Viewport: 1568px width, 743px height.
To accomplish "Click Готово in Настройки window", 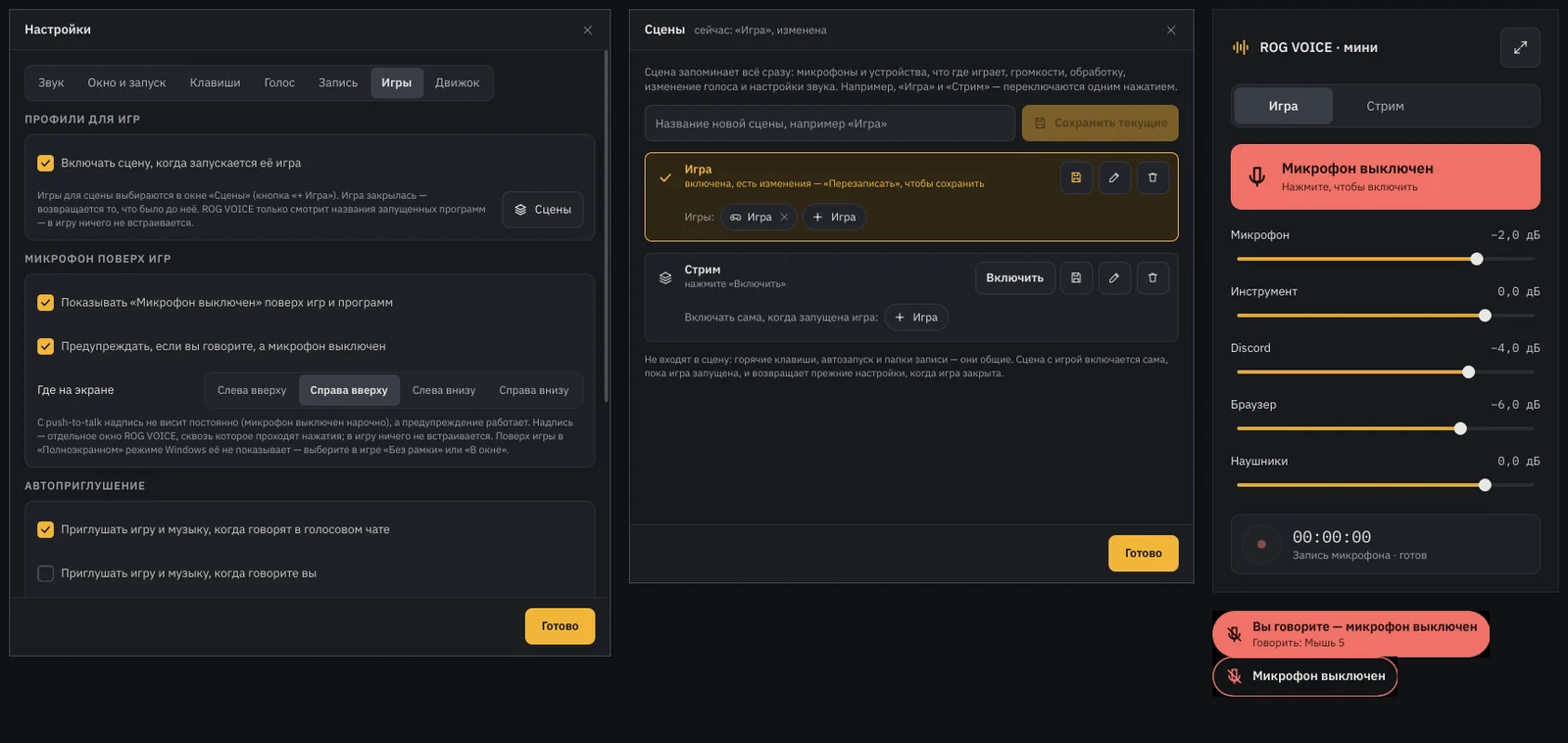I will [x=560, y=626].
